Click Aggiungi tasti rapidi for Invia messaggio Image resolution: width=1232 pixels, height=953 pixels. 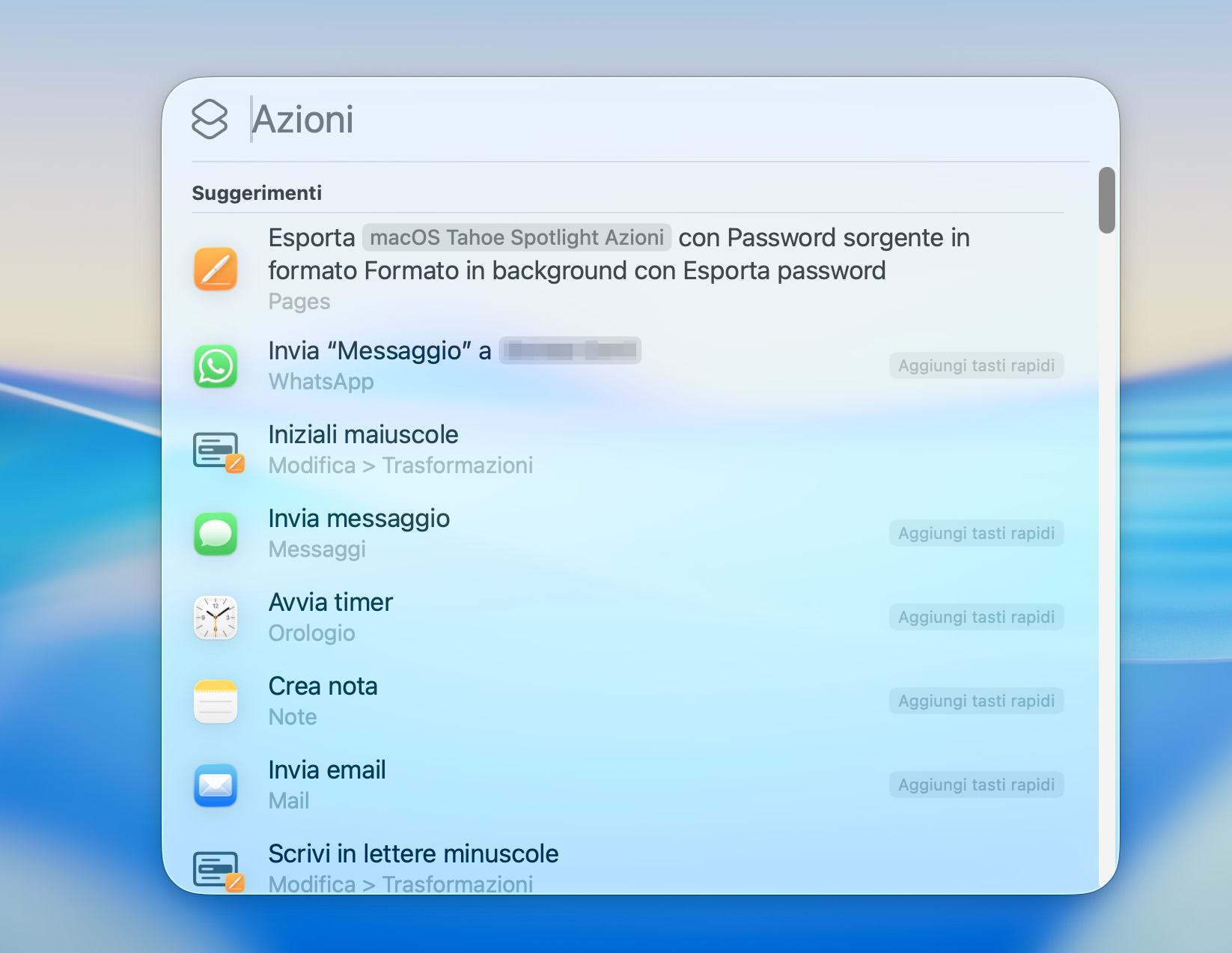(x=976, y=533)
